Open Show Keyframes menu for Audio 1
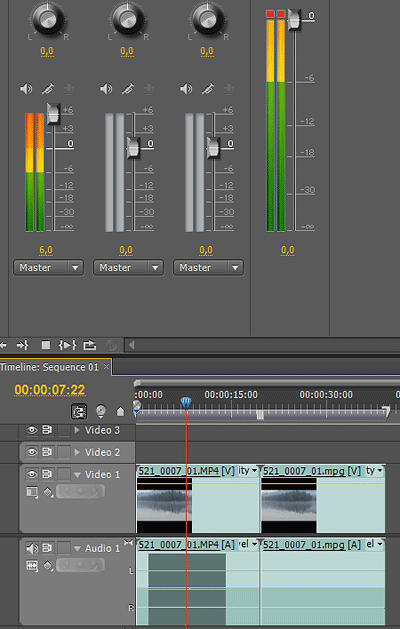Image resolution: width=400 pixels, height=629 pixels. (48, 566)
